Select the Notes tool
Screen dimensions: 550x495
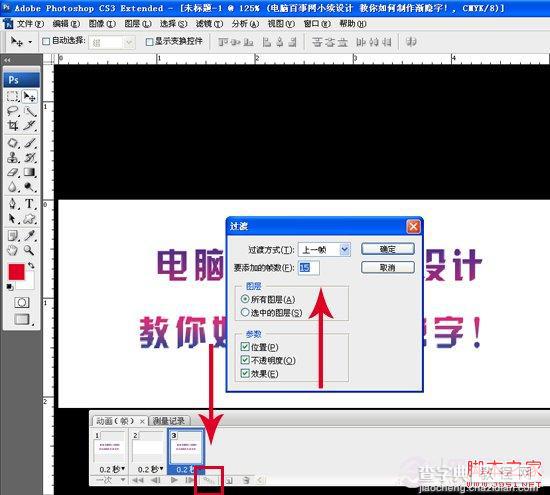13,236
